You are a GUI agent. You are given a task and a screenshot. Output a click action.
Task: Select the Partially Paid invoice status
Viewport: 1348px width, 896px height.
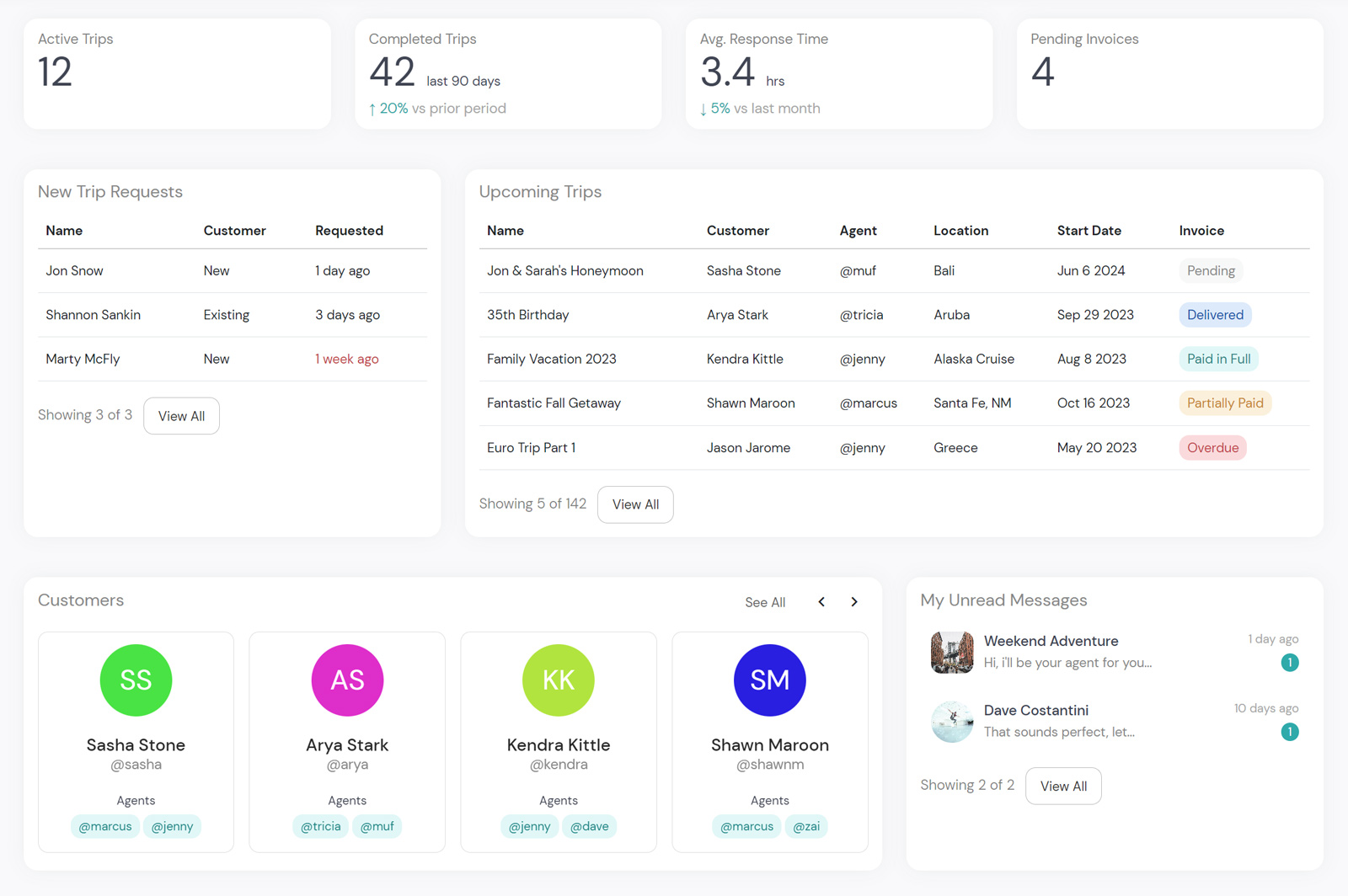point(1225,403)
